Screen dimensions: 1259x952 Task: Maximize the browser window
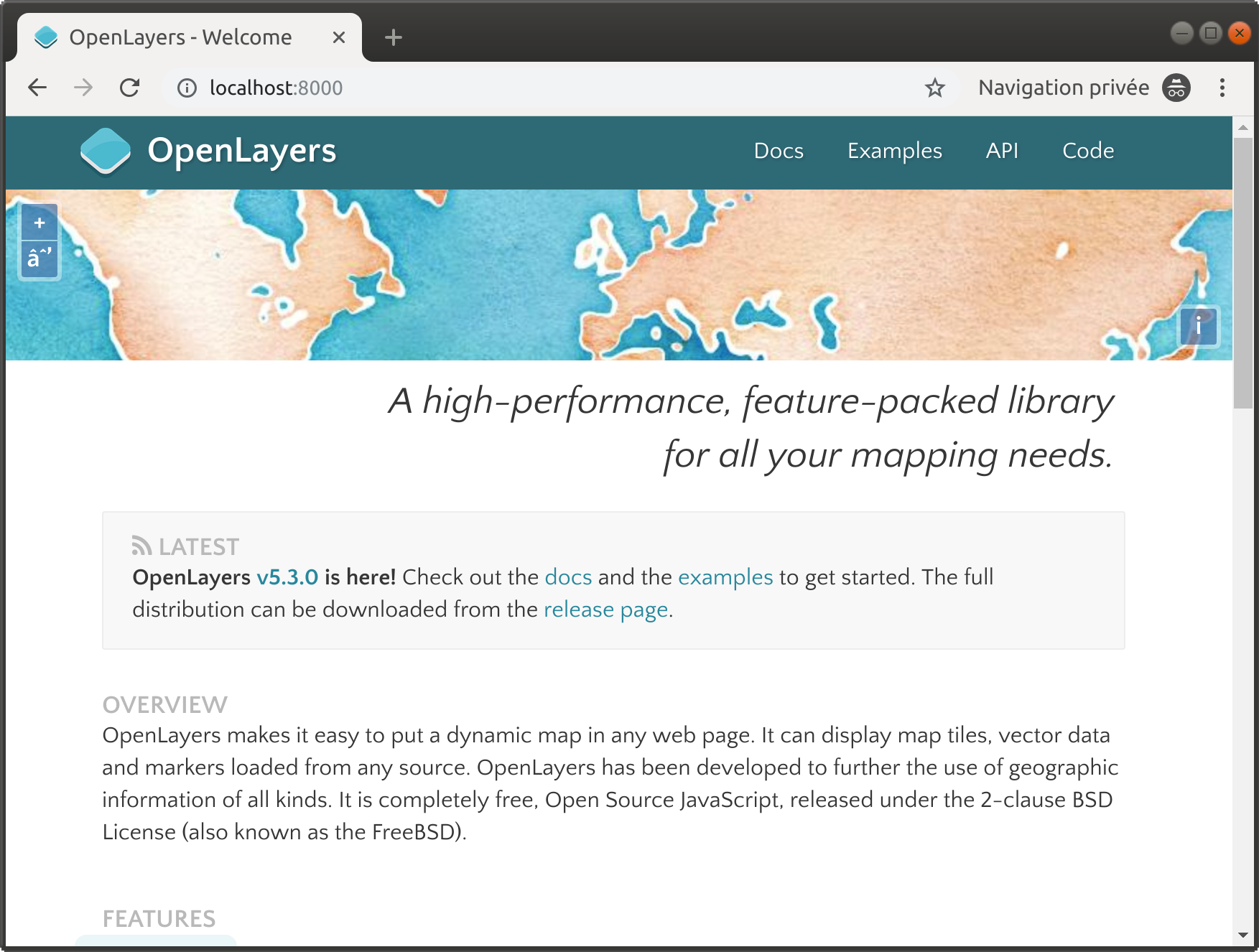coord(1211,33)
